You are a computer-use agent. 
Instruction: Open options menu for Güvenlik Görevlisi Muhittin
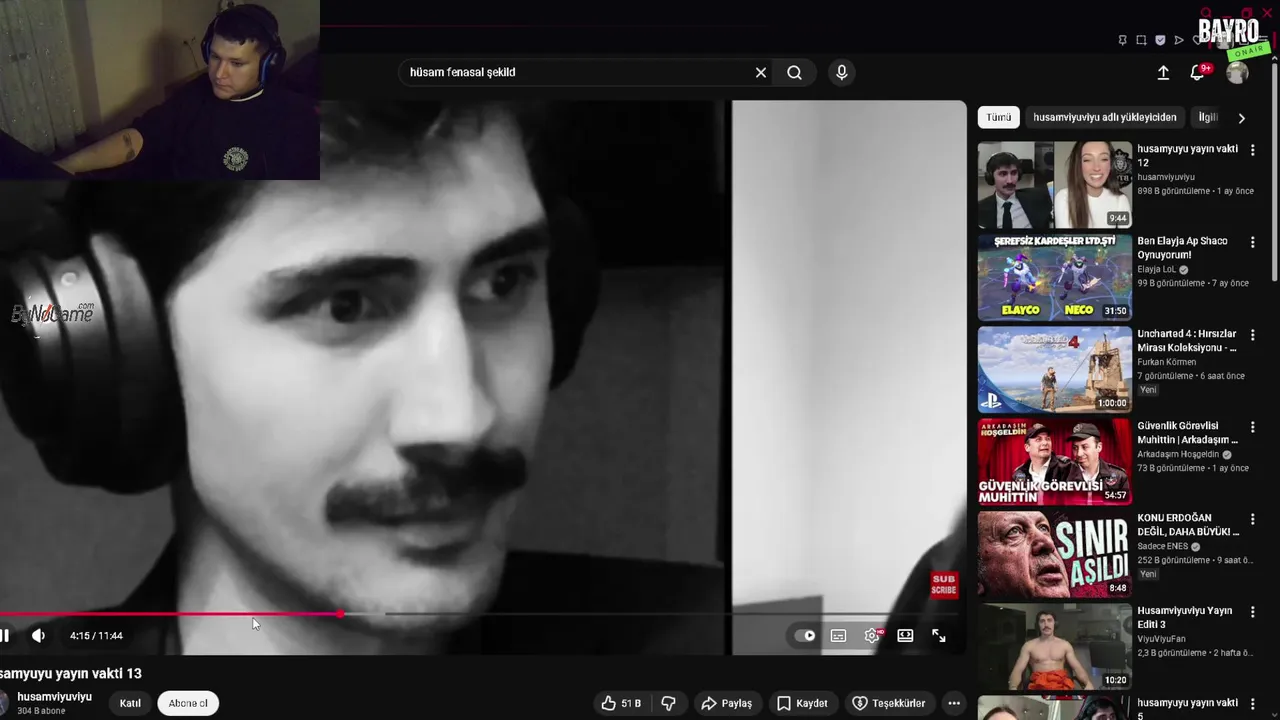pos(1252,427)
